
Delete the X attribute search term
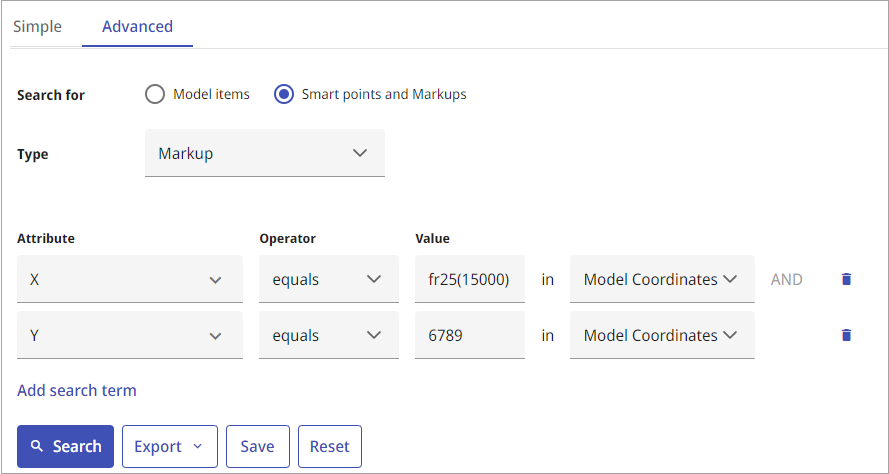coord(846,279)
